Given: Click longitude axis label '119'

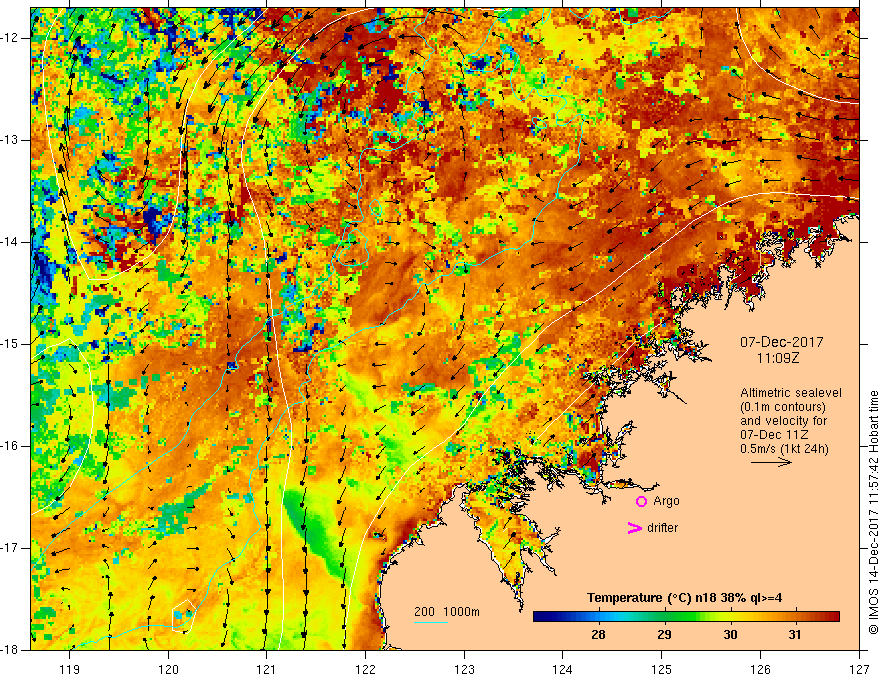Looking at the screenshot, I should point(70,669).
